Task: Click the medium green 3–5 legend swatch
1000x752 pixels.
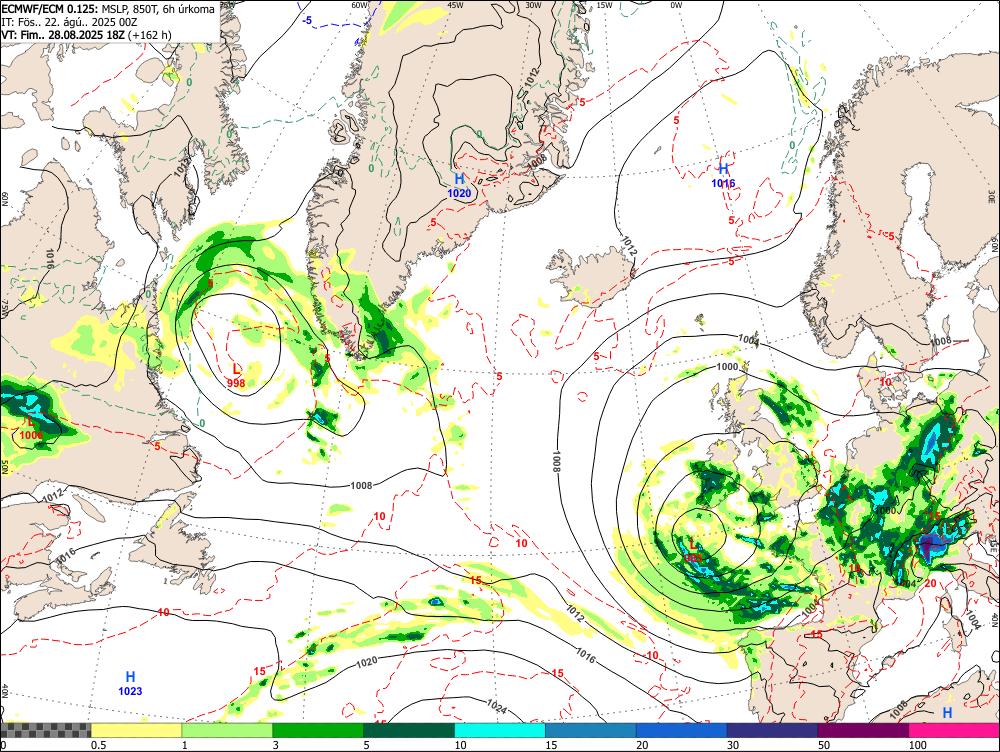Action: (x=318, y=730)
